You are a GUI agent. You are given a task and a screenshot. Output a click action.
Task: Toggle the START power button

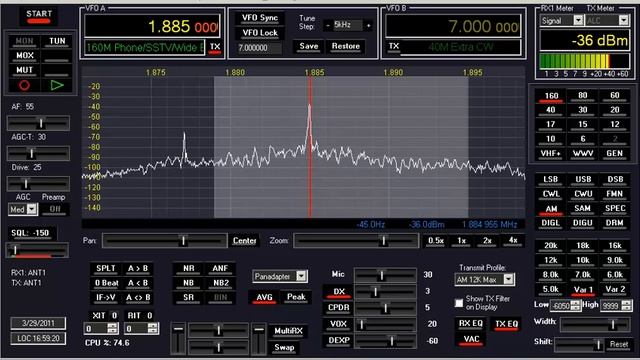coord(39,16)
